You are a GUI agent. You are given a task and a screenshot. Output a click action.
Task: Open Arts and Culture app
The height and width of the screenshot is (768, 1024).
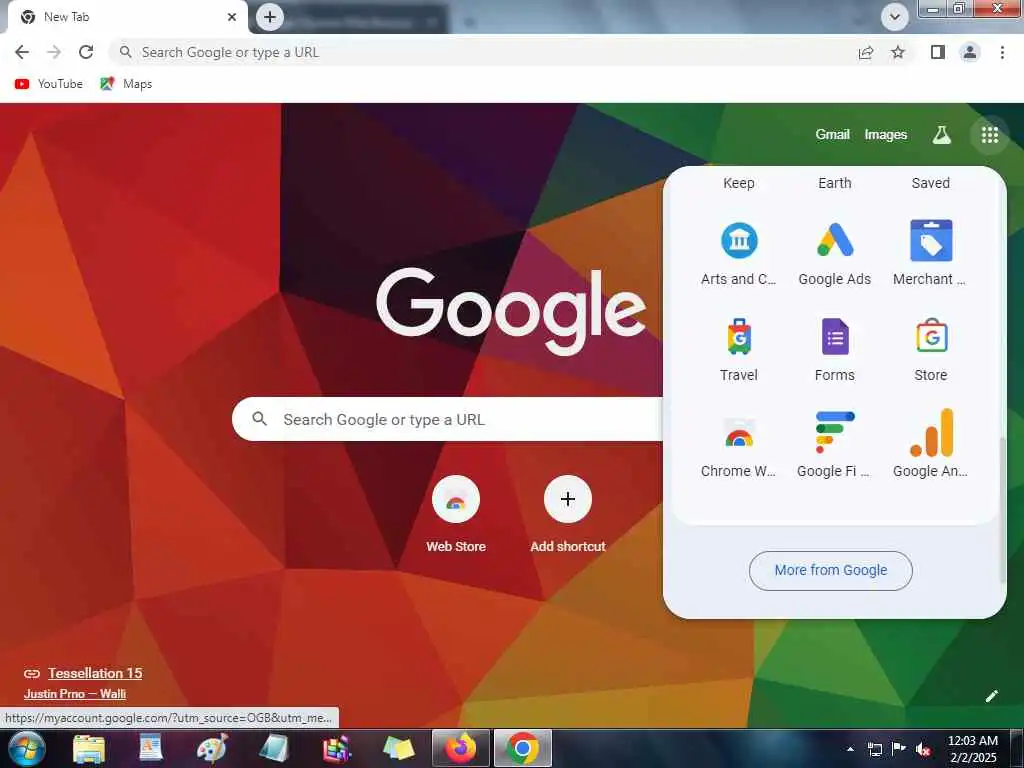tap(739, 253)
